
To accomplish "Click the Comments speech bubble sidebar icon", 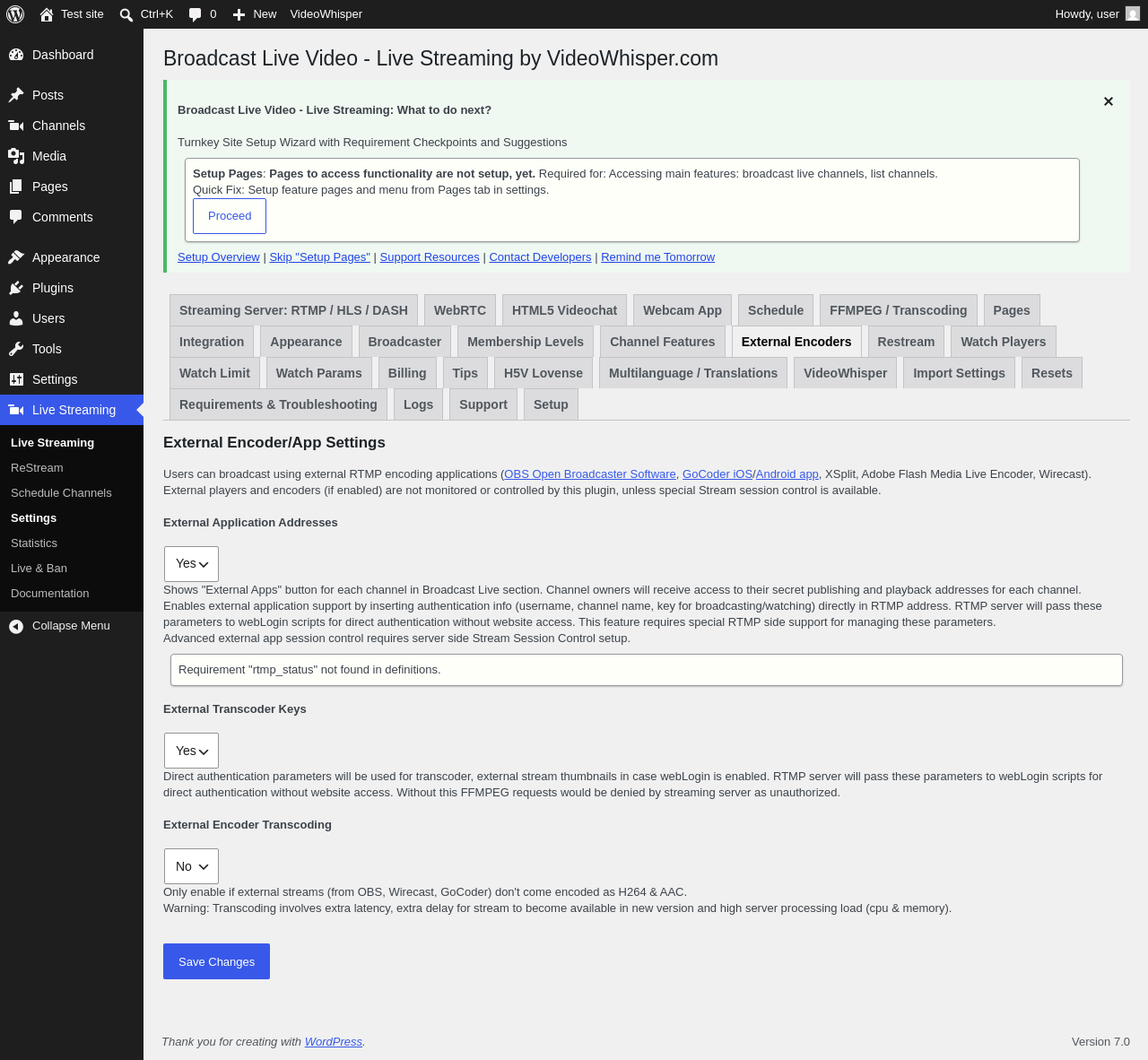I will click(16, 217).
